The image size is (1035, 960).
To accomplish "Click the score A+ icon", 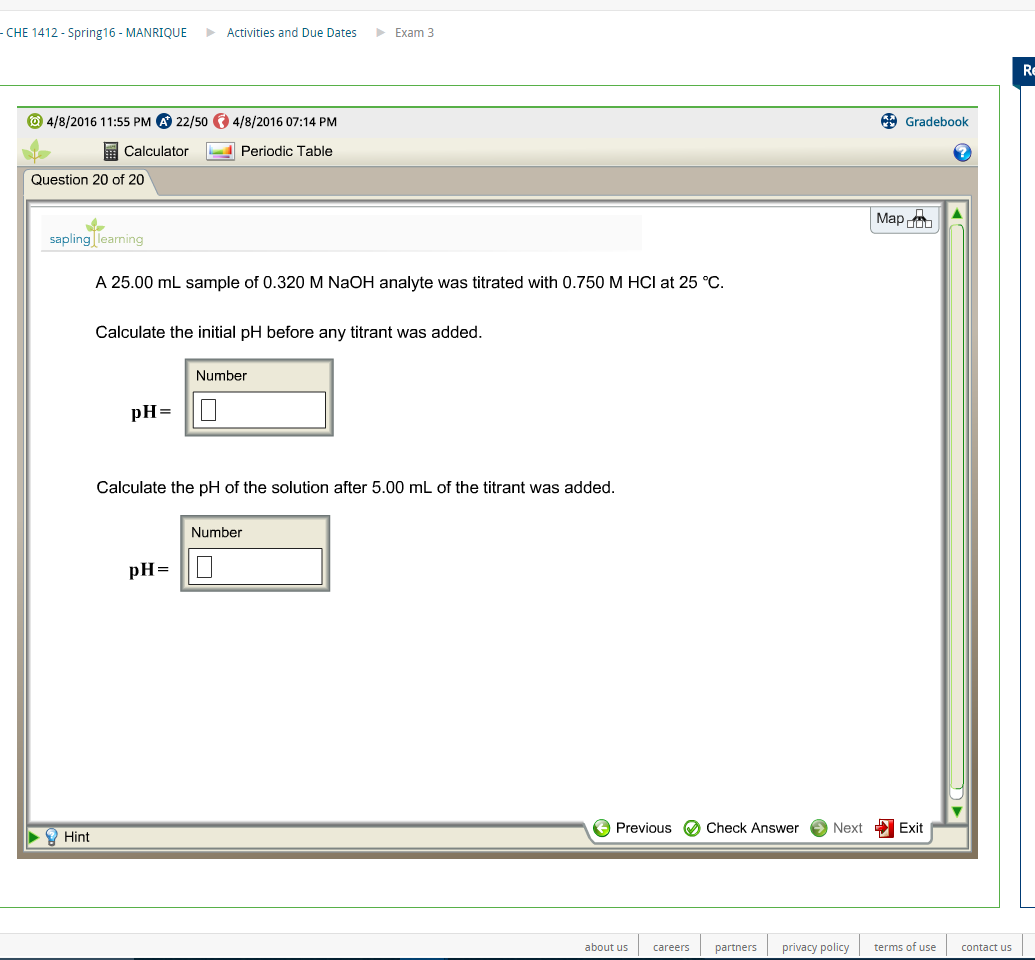I will coord(164,121).
